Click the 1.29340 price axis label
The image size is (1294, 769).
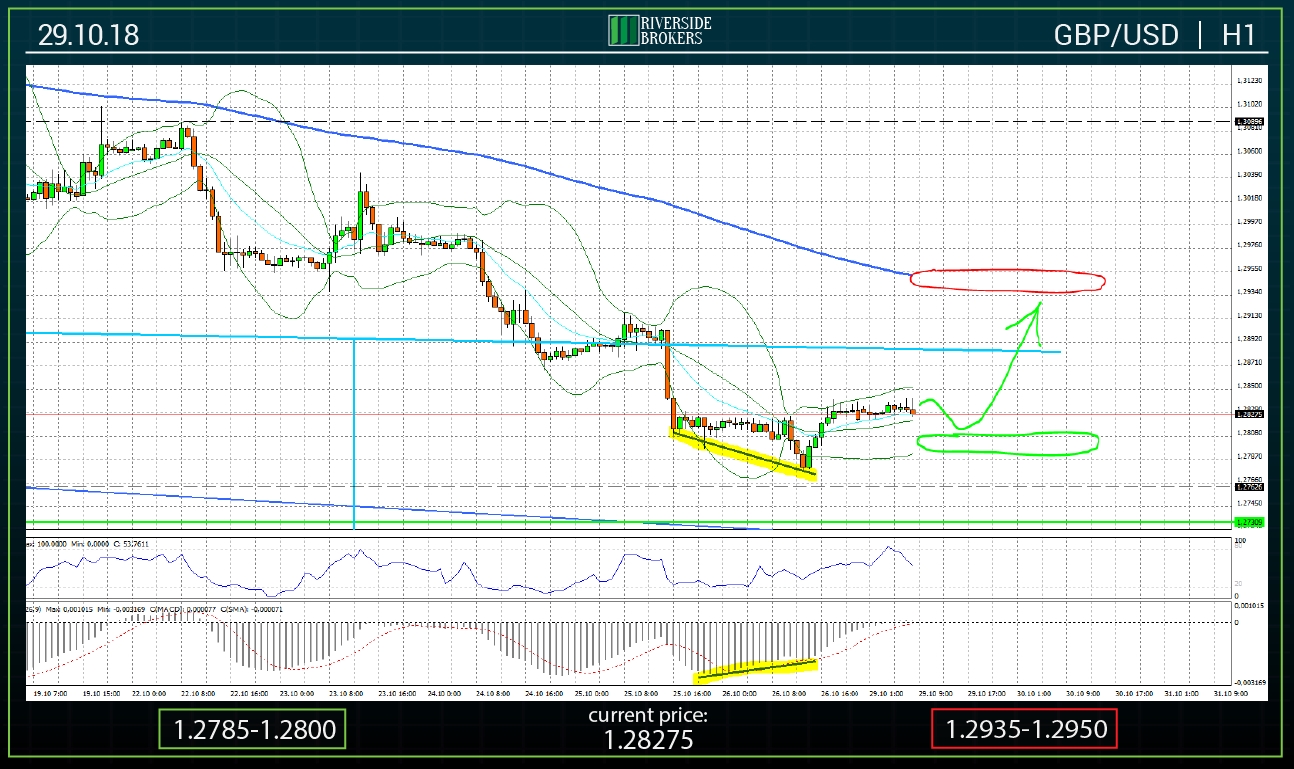(x=1250, y=291)
